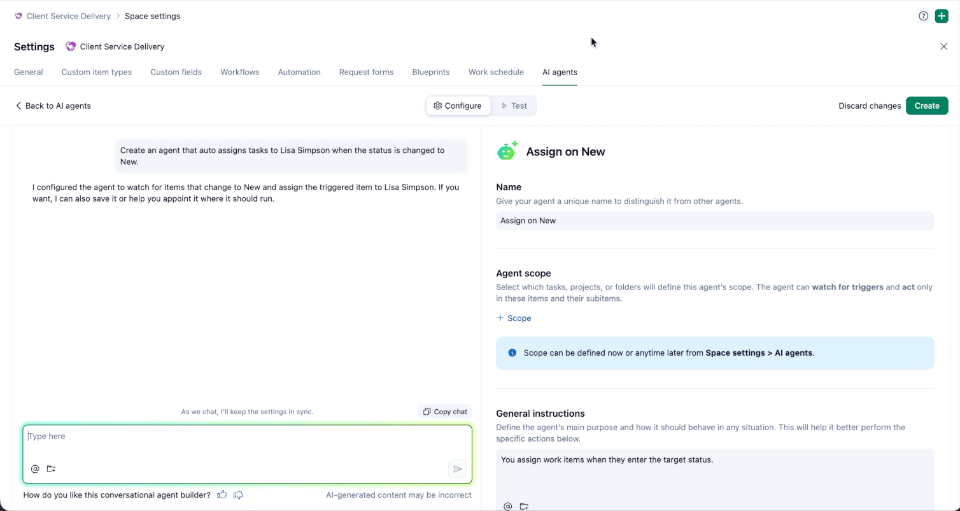Click the @ icon under General instructions

pos(508,506)
